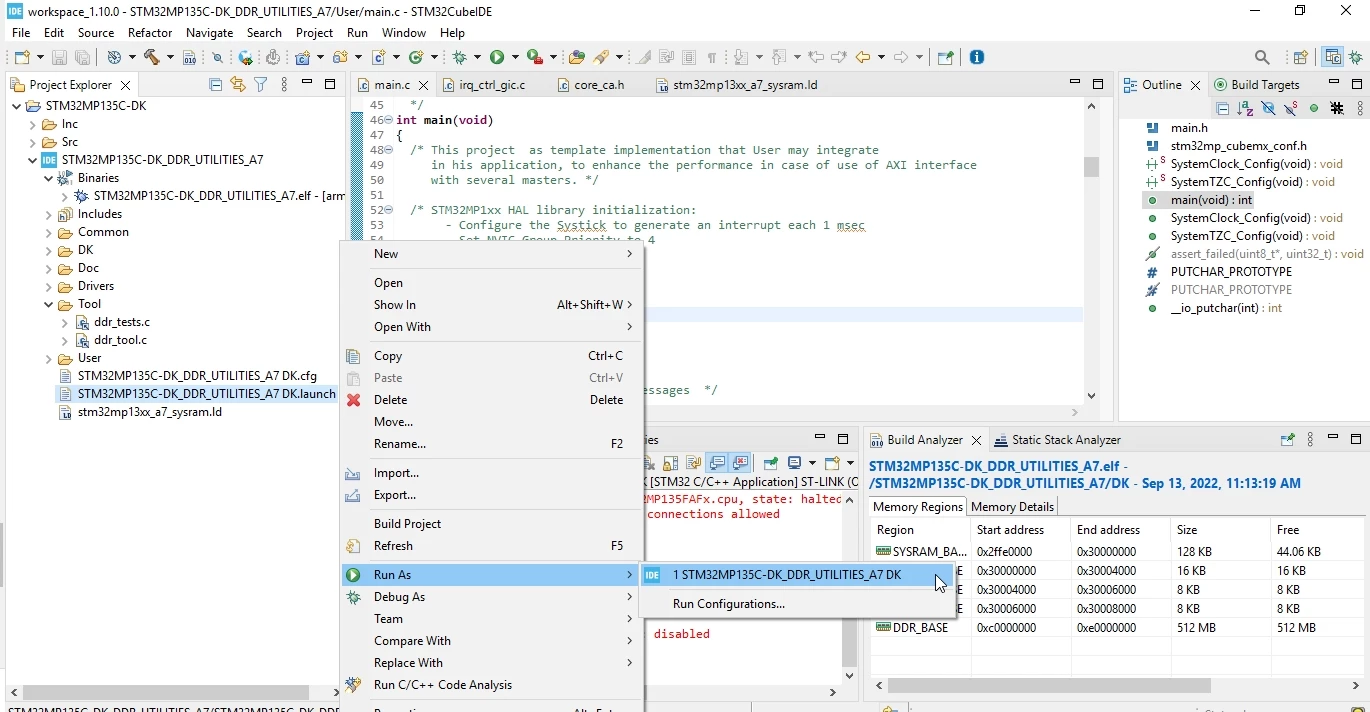Screen dimensions: 1370x712
Task: Close the main.c editor tab
Action: pyautogui.click(x=424, y=85)
